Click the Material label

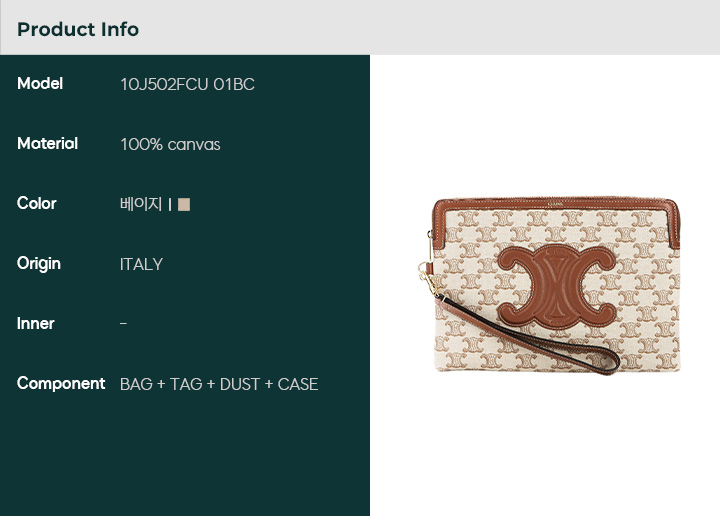click(47, 144)
